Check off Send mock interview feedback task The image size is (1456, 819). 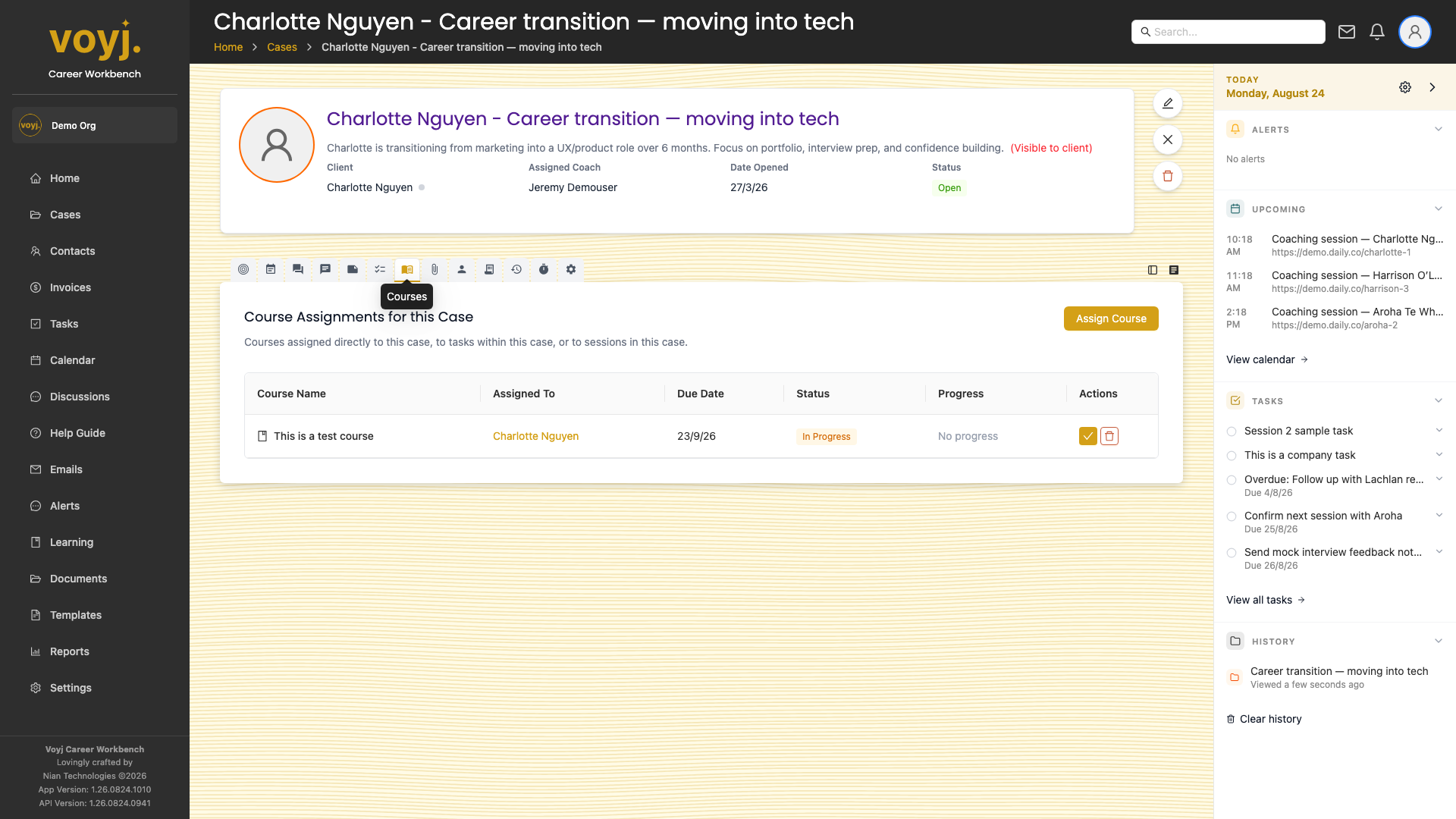coord(1232,553)
